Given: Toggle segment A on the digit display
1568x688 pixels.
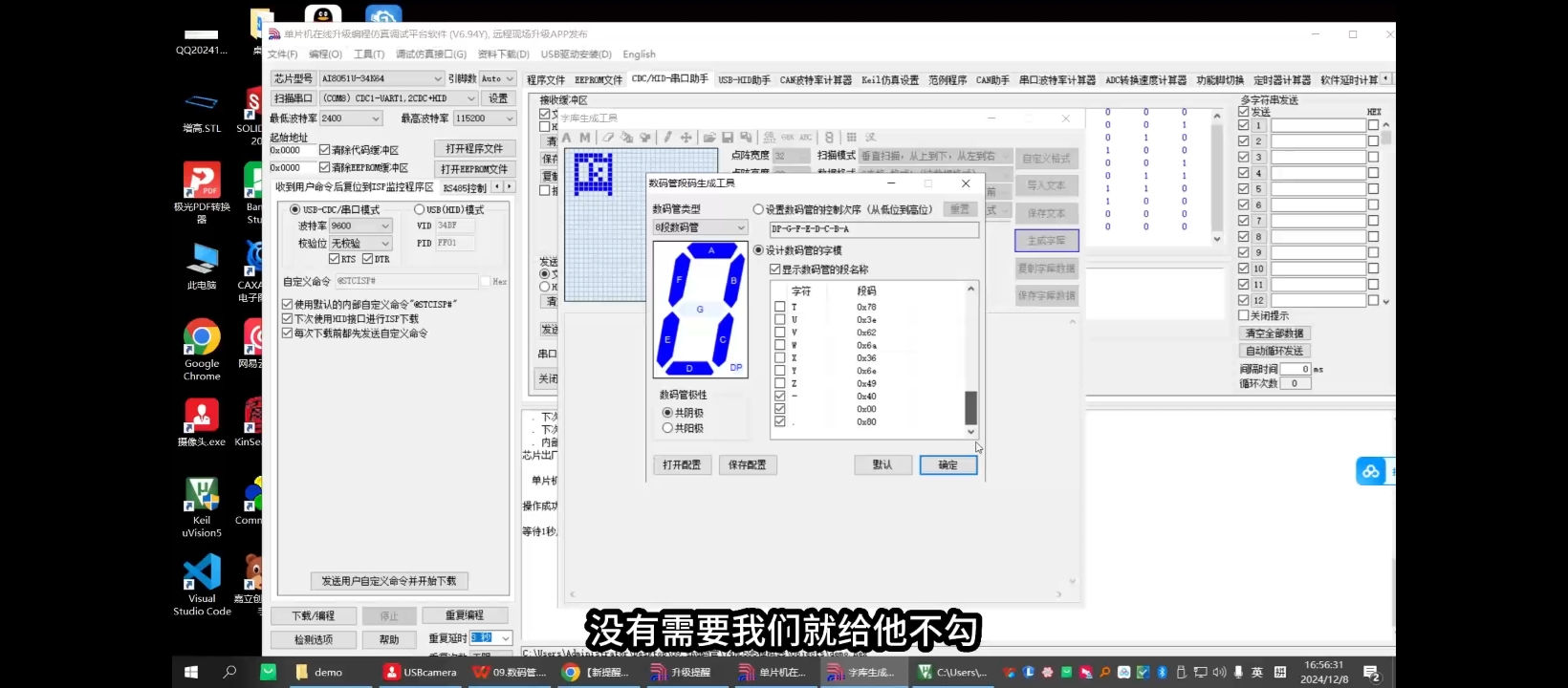Looking at the screenshot, I should [711, 251].
